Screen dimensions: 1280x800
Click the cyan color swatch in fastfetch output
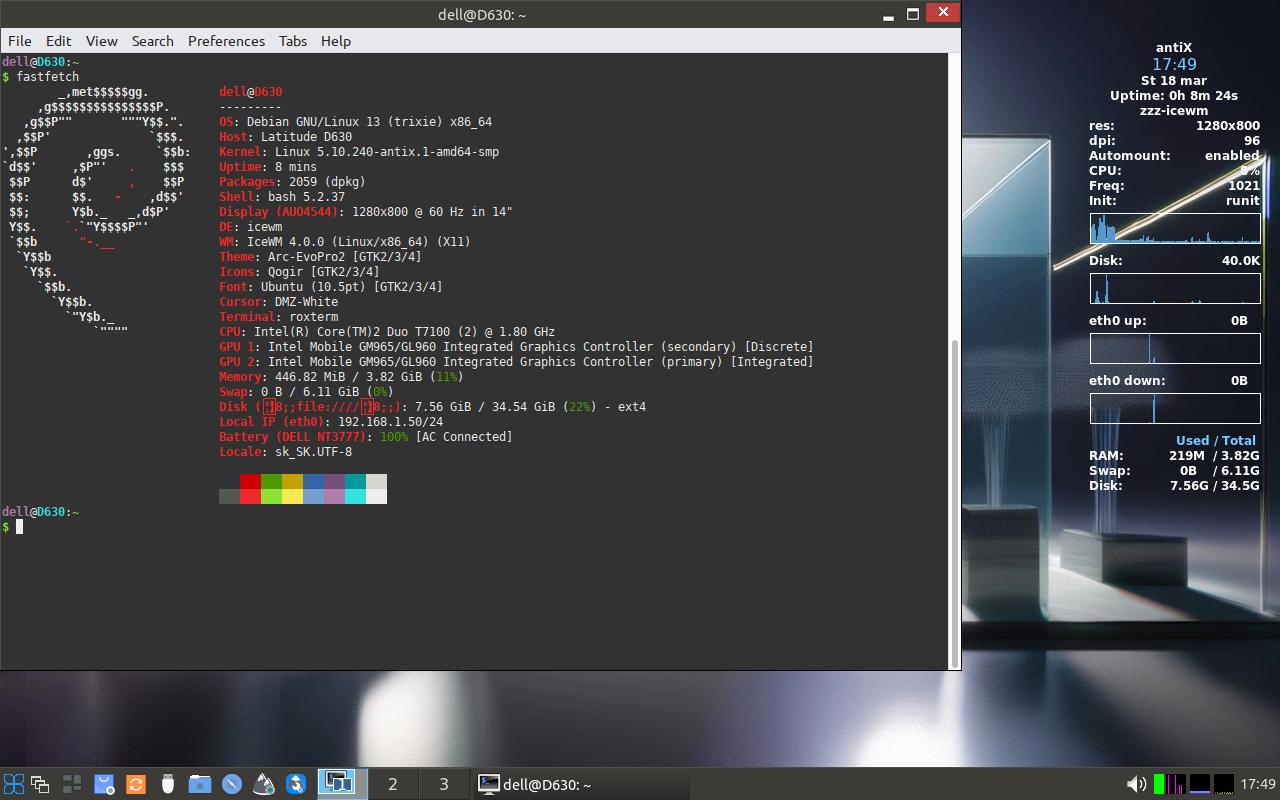356,489
